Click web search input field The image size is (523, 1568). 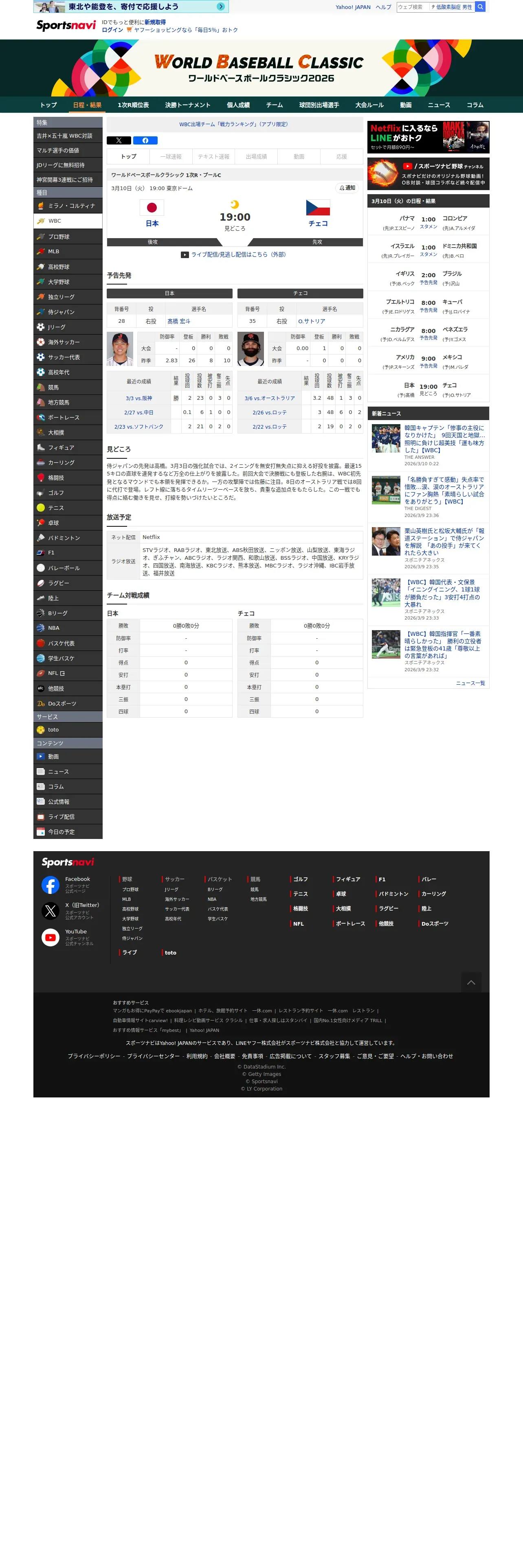[x=413, y=7]
